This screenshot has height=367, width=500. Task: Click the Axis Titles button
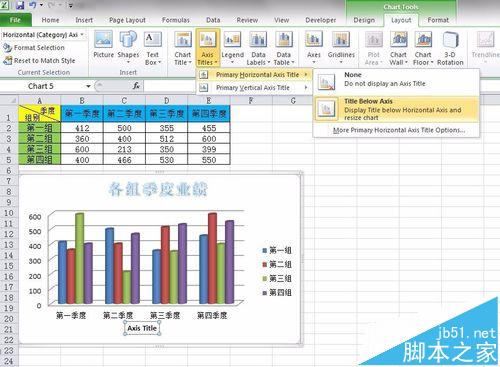(x=207, y=47)
